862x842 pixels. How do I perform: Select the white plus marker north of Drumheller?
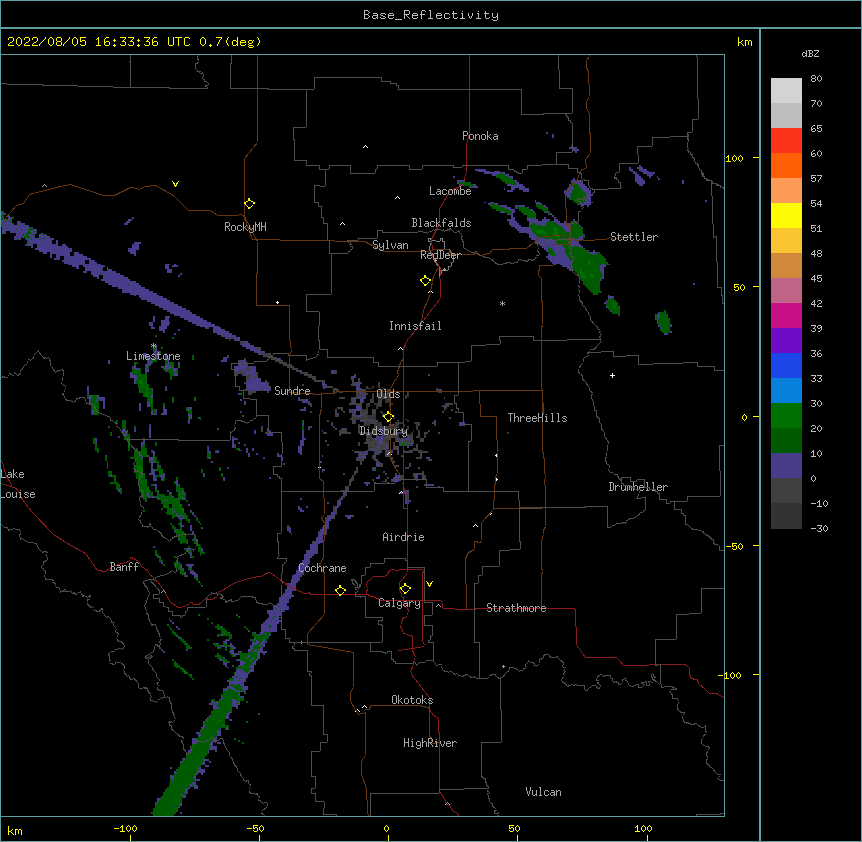[x=612, y=375]
